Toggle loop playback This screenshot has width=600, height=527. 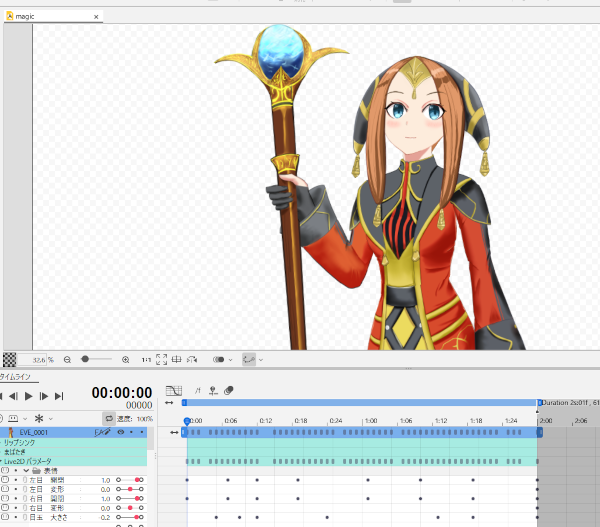[109, 419]
